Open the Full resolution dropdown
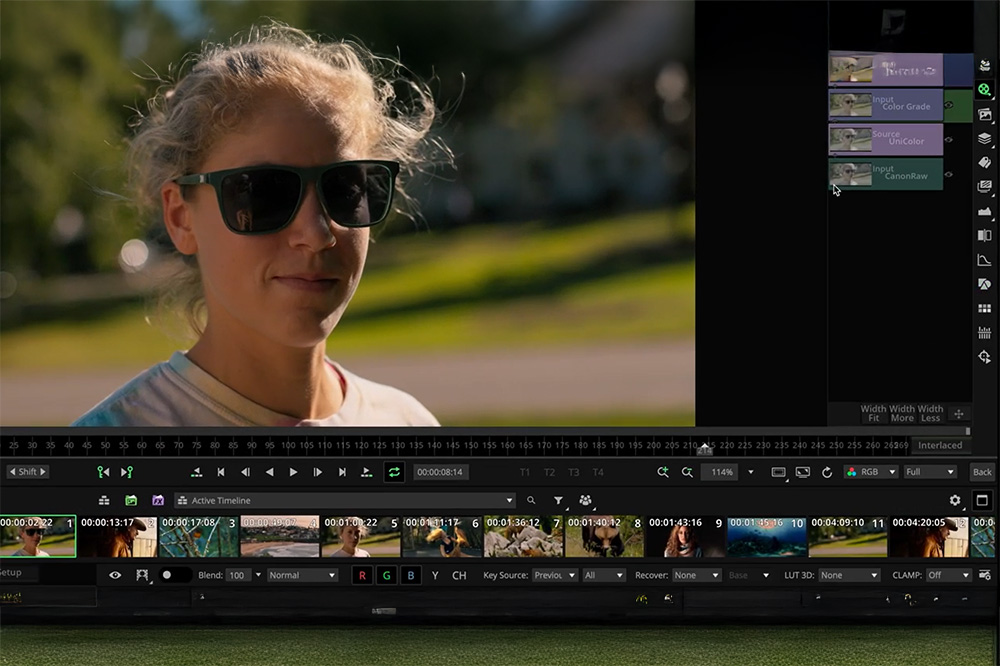 (930, 472)
